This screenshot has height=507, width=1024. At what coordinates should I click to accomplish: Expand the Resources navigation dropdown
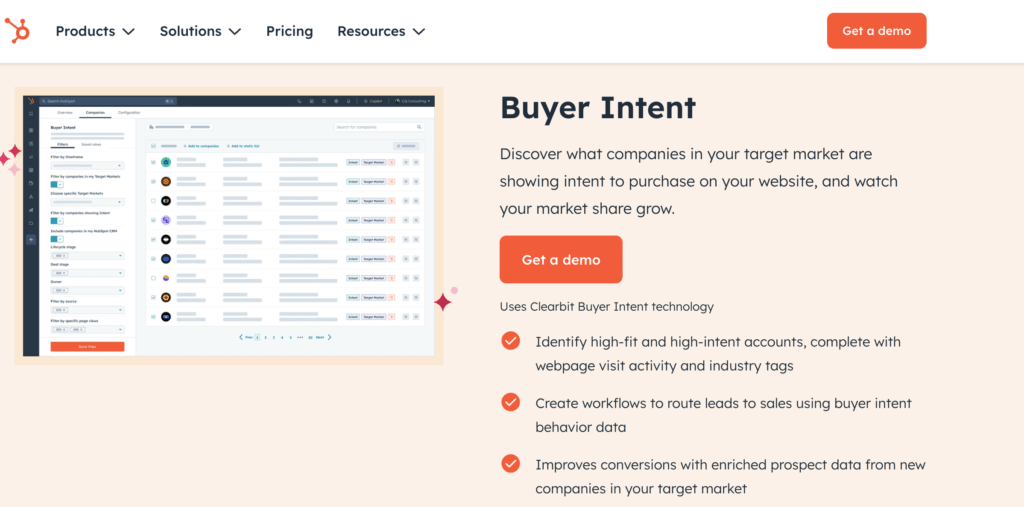click(381, 31)
